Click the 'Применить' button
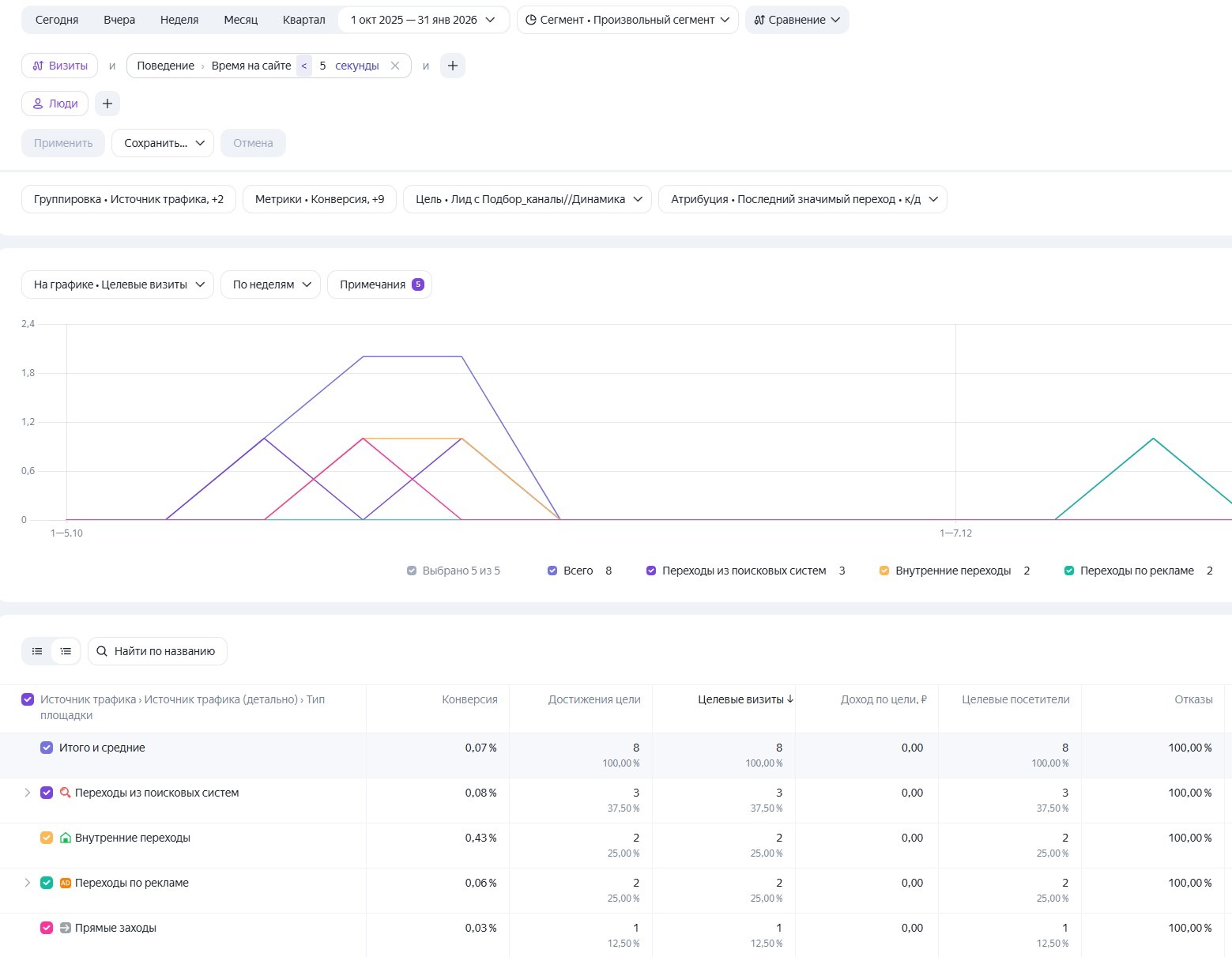The image size is (1232, 957). (63, 143)
